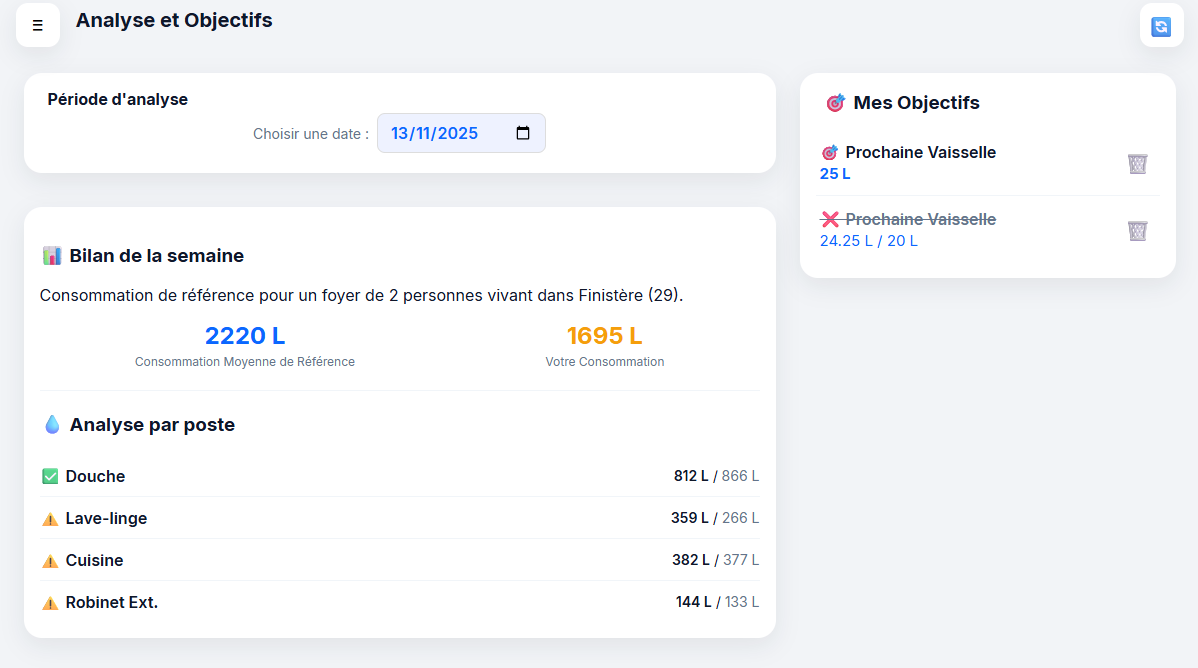
Task: Delete the failed 24.25 L / 20 L objective
Action: coord(1137,231)
